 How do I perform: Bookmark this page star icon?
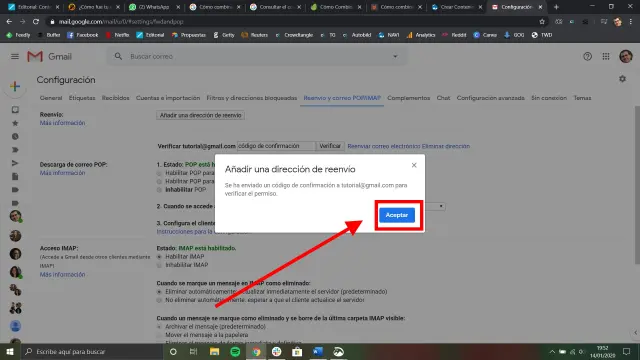coord(542,22)
